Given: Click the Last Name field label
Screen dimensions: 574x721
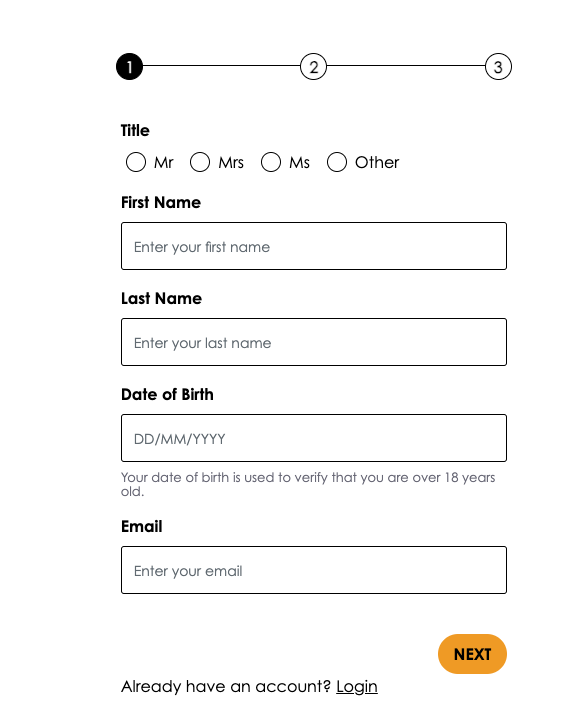Looking at the screenshot, I should (161, 299).
